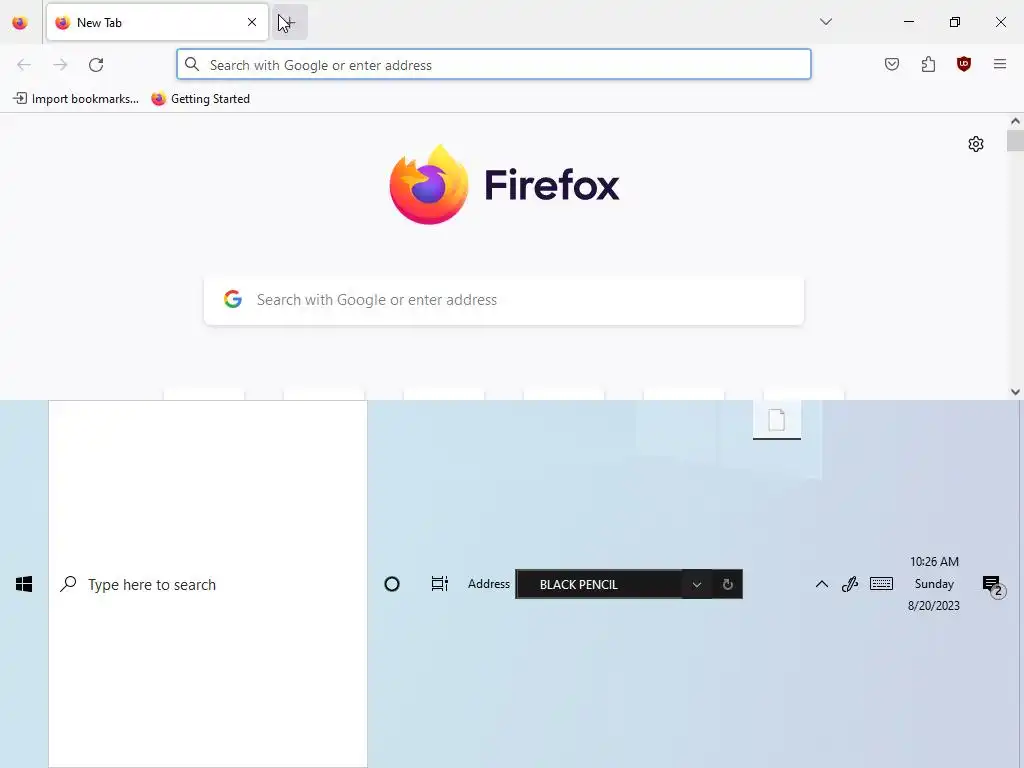The height and width of the screenshot is (768, 1024).
Task: Click the Google G logo in search box
Action: [x=233, y=299]
